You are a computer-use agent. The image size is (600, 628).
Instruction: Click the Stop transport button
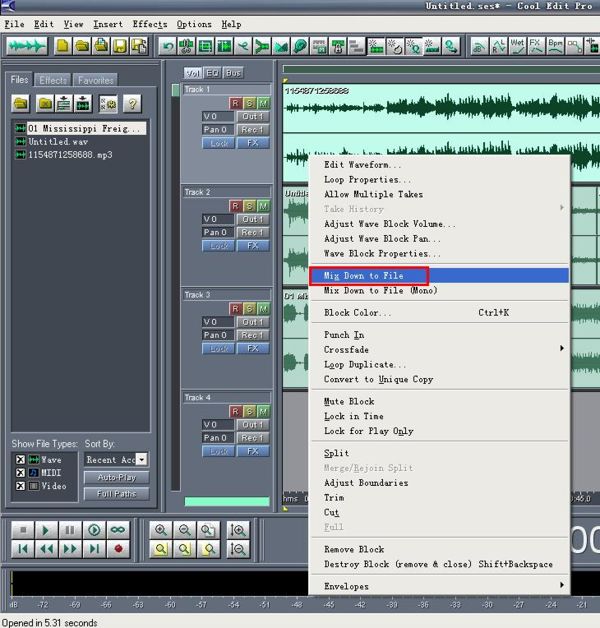click(x=23, y=530)
